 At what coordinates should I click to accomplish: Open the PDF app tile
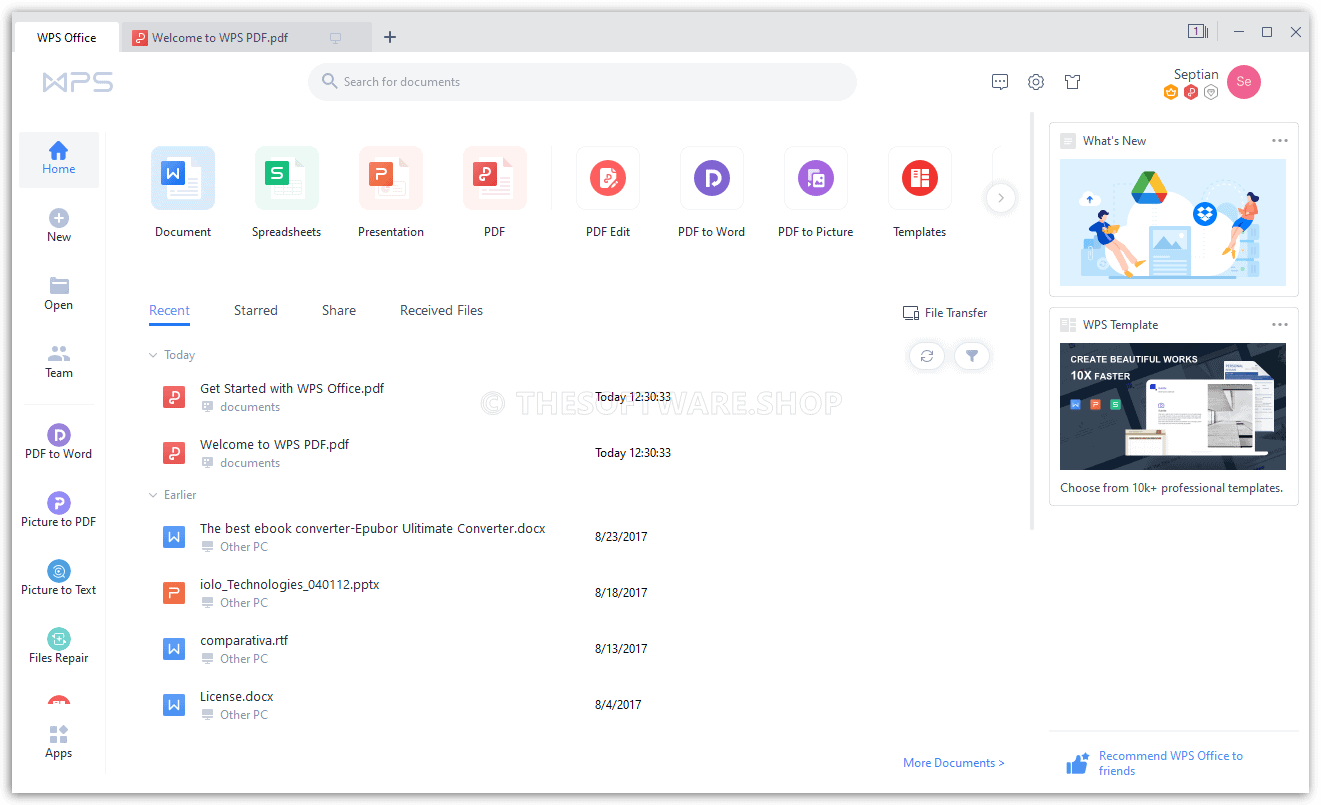point(495,192)
